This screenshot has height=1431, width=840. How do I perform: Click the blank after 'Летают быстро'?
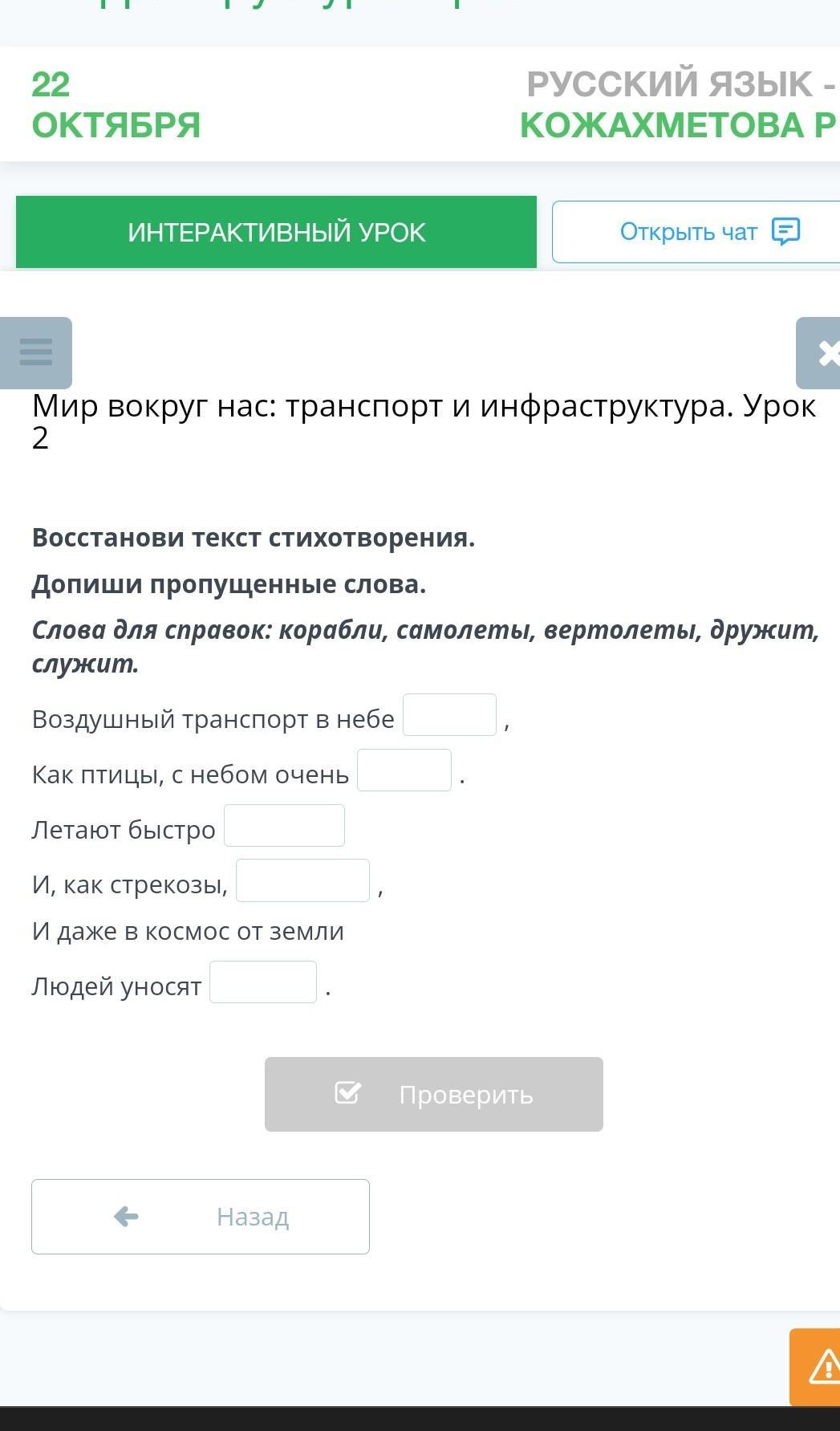point(284,826)
